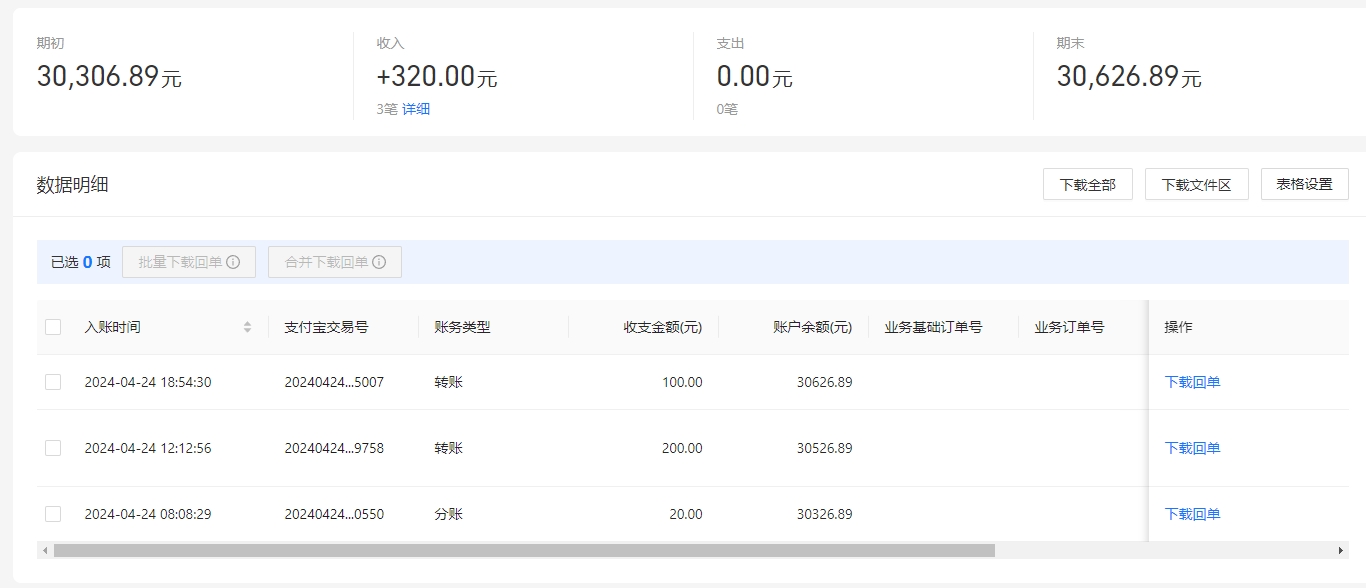Click the 账户余额(元) column header
This screenshot has width=1366, height=588.
tap(813, 327)
